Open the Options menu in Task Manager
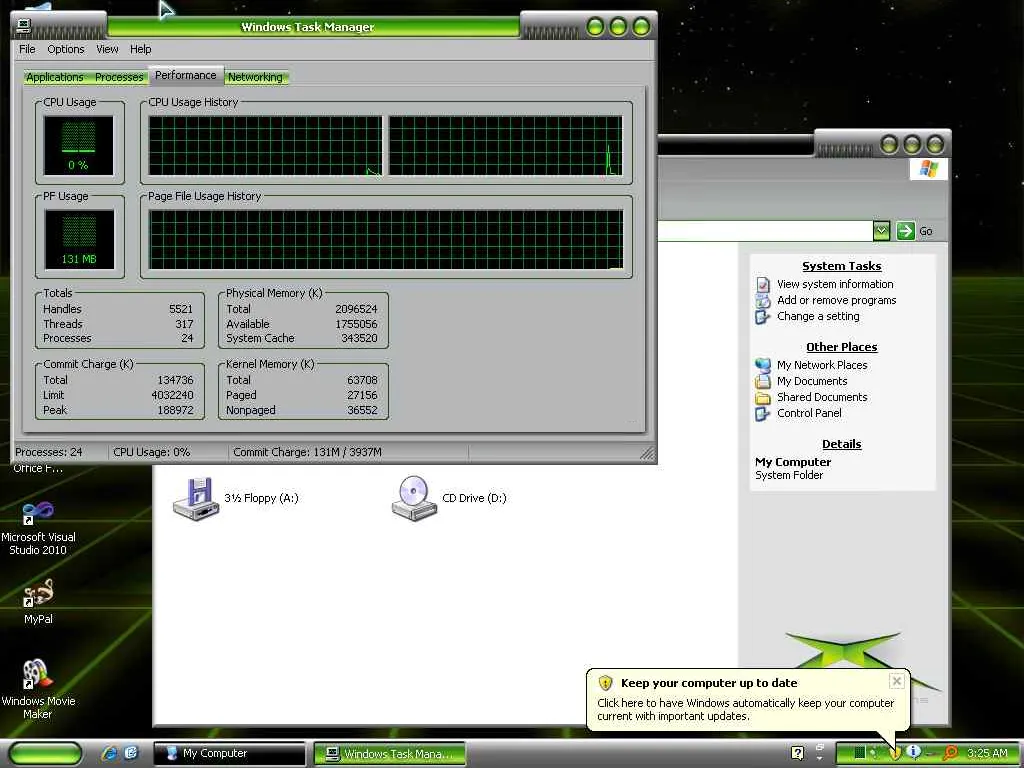 click(65, 49)
